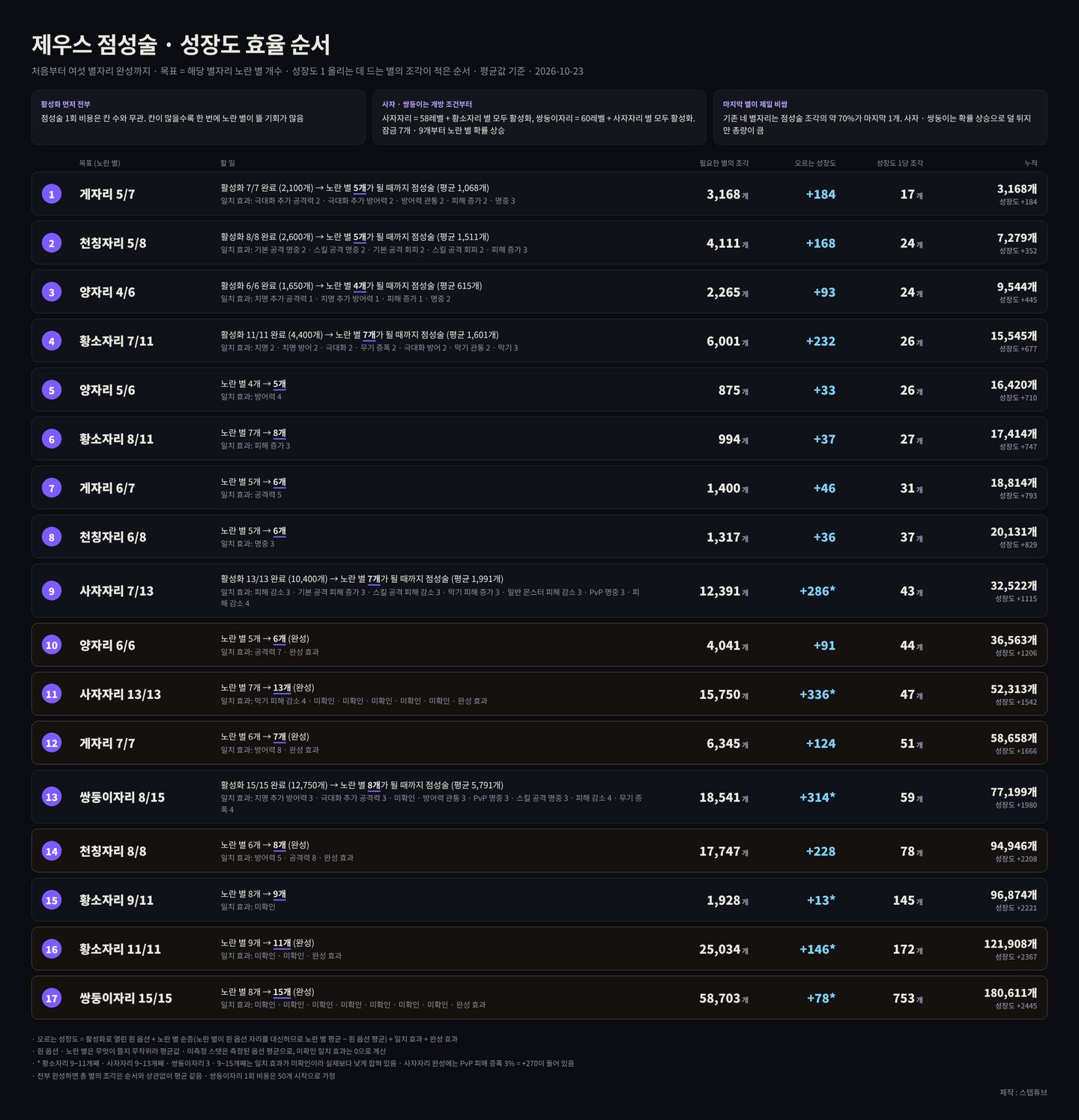The image size is (1079, 1120).
Task: Click the purple number 4 badge
Action: (52, 341)
